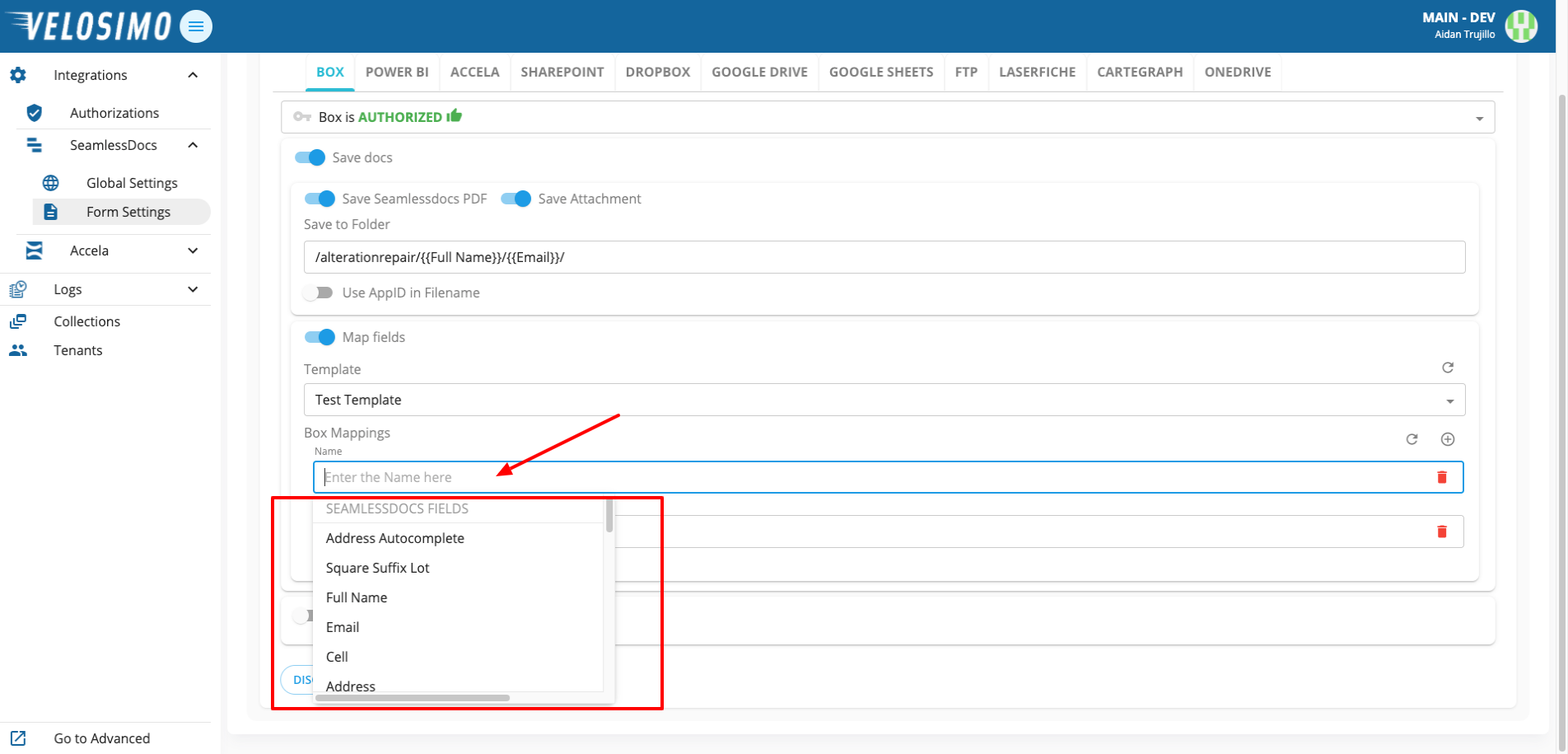Switch to the BOX tab
This screenshot has width=1568, height=754.
(330, 72)
